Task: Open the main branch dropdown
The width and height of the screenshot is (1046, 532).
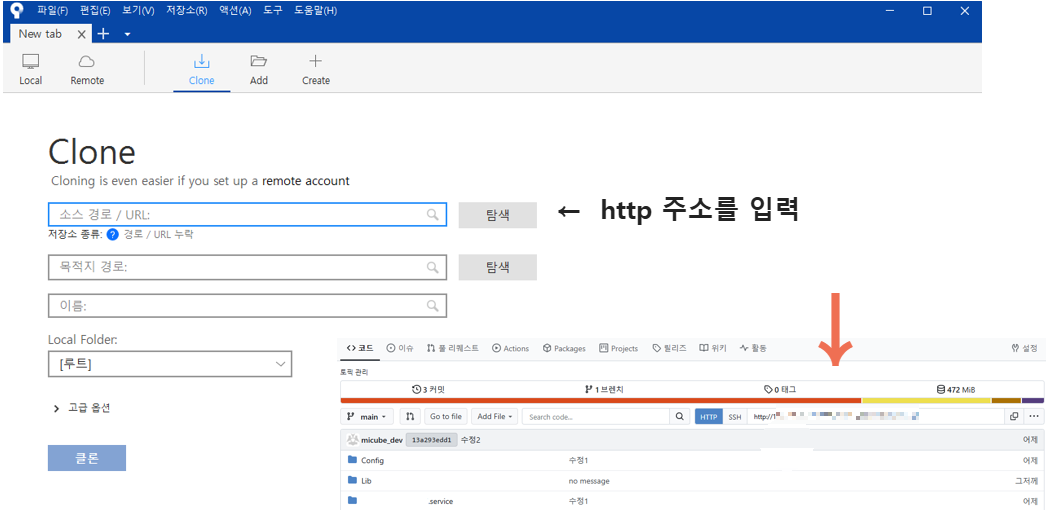Action: click(x=368, y=417)
